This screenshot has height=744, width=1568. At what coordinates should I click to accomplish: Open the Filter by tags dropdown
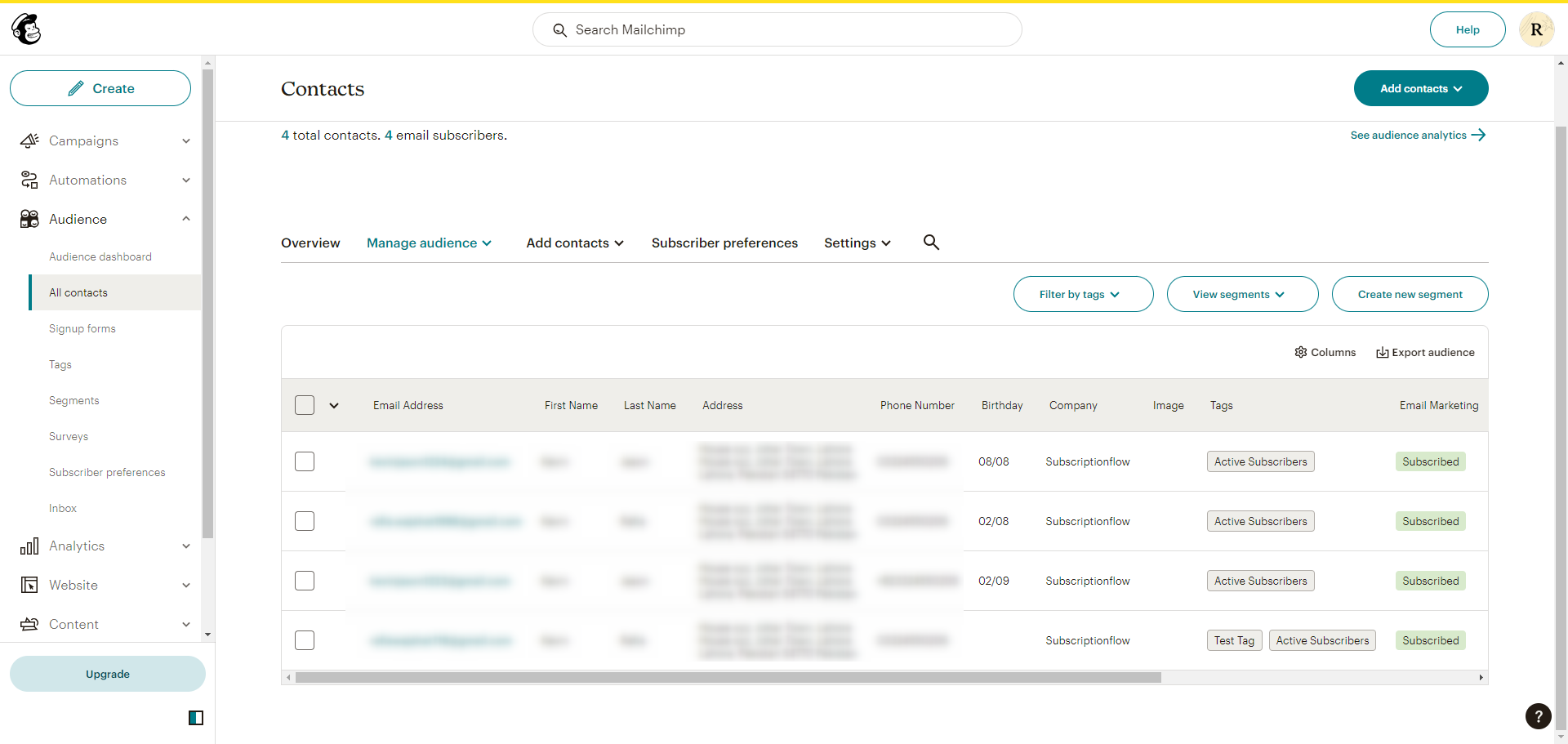pos(1083,294)
